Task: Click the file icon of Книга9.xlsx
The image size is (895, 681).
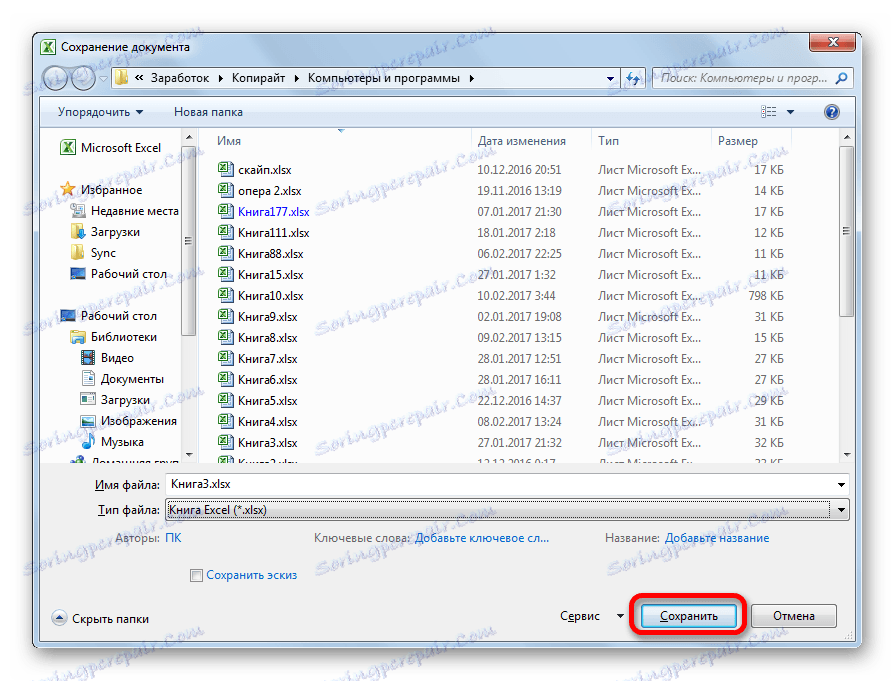Action: 225,316
